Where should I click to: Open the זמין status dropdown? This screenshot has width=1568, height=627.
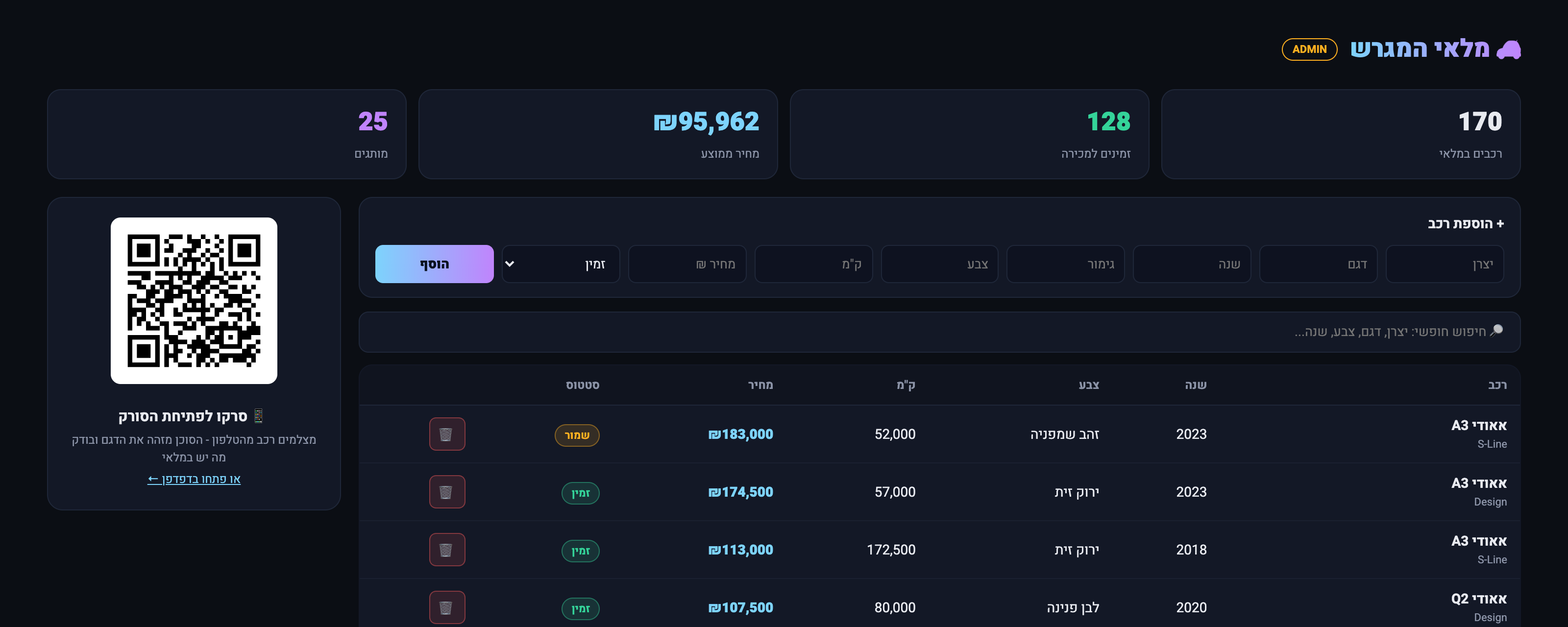point(561,264)
